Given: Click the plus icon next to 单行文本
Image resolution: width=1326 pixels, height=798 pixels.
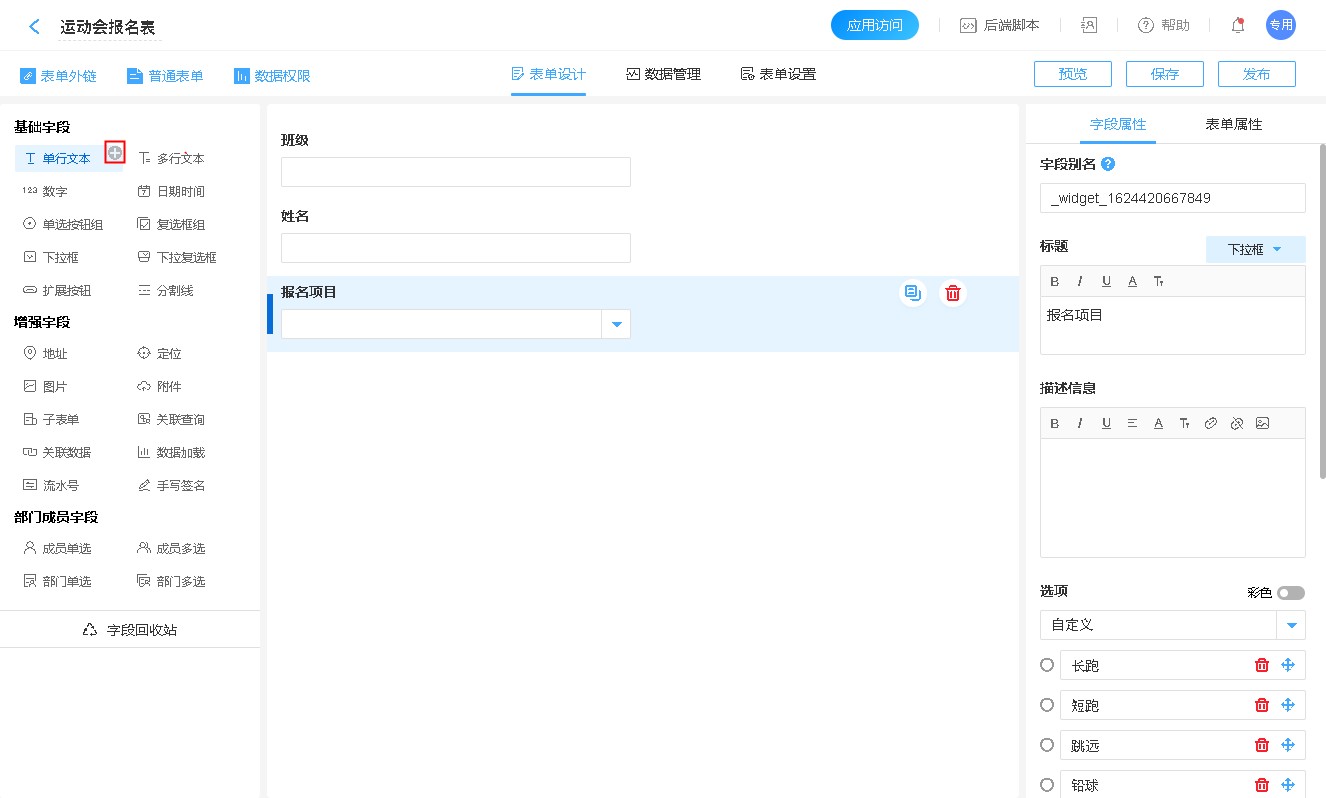Looking at the screenshot, I should pos(115,153).
